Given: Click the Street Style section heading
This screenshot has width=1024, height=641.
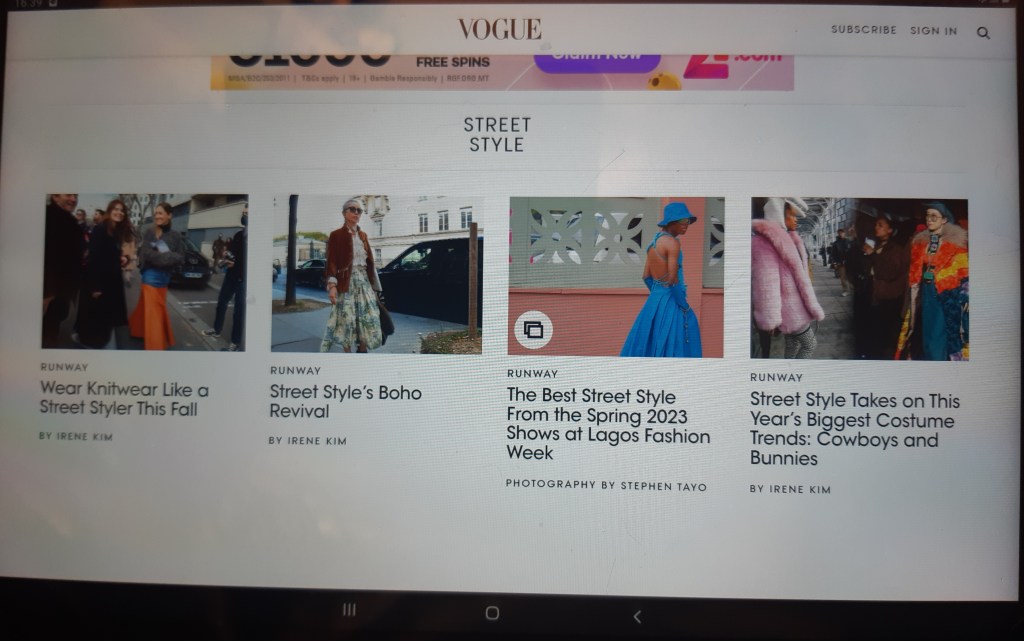Looking at the screenshot, I should coord(497,134).
